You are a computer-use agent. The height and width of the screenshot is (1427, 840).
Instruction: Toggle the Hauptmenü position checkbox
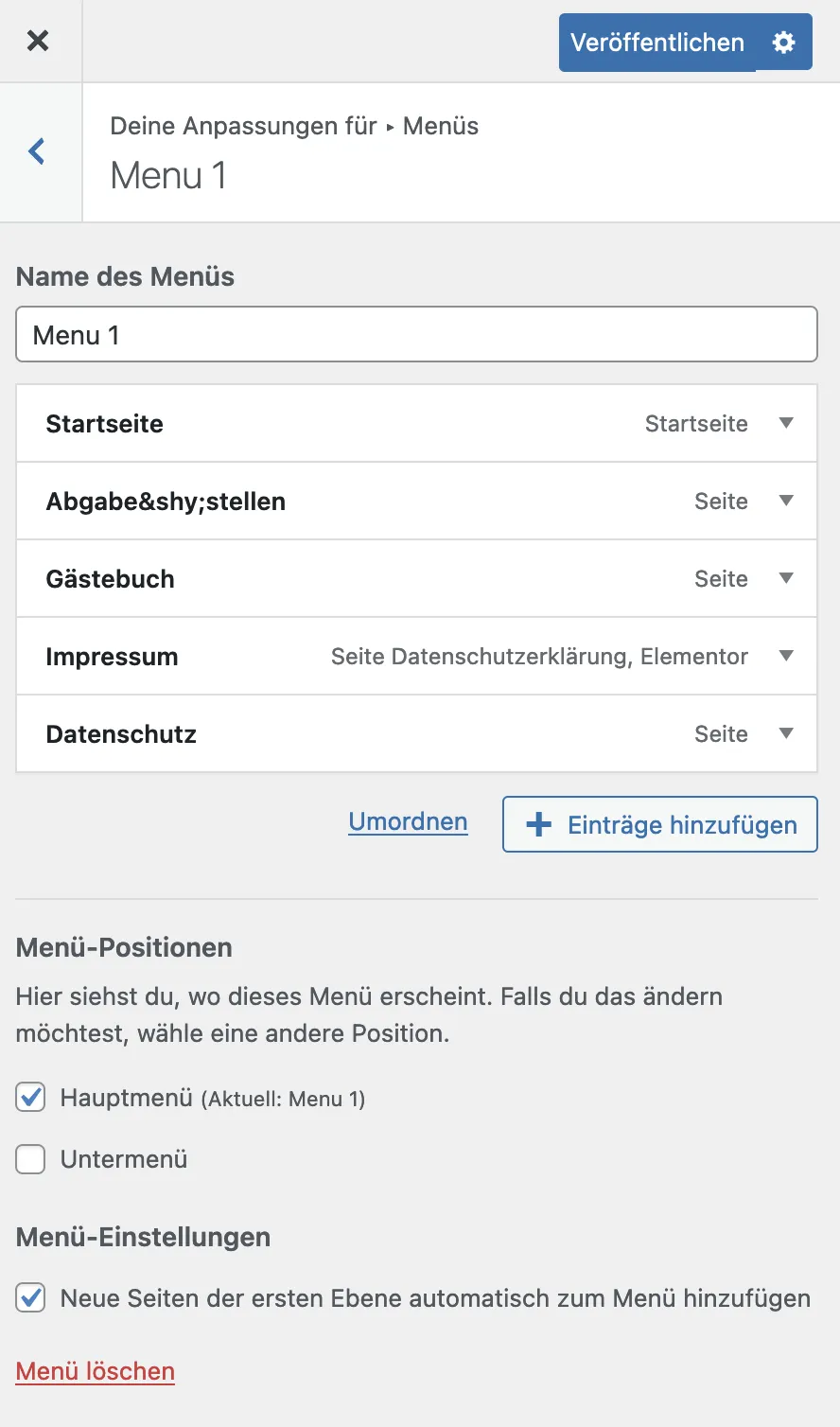30,1098
